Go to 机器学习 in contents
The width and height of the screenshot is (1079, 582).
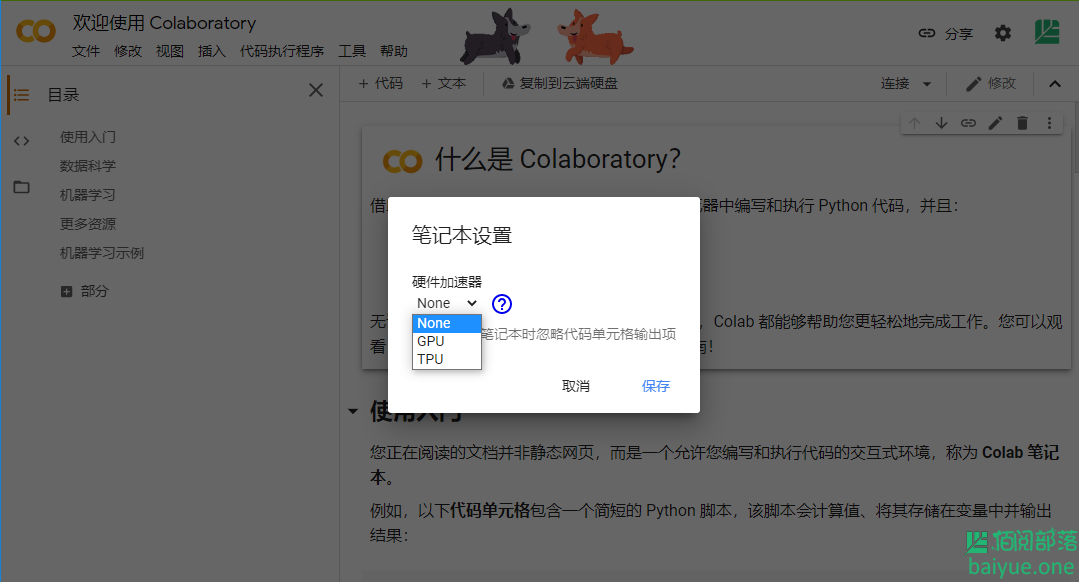[88, 195]
